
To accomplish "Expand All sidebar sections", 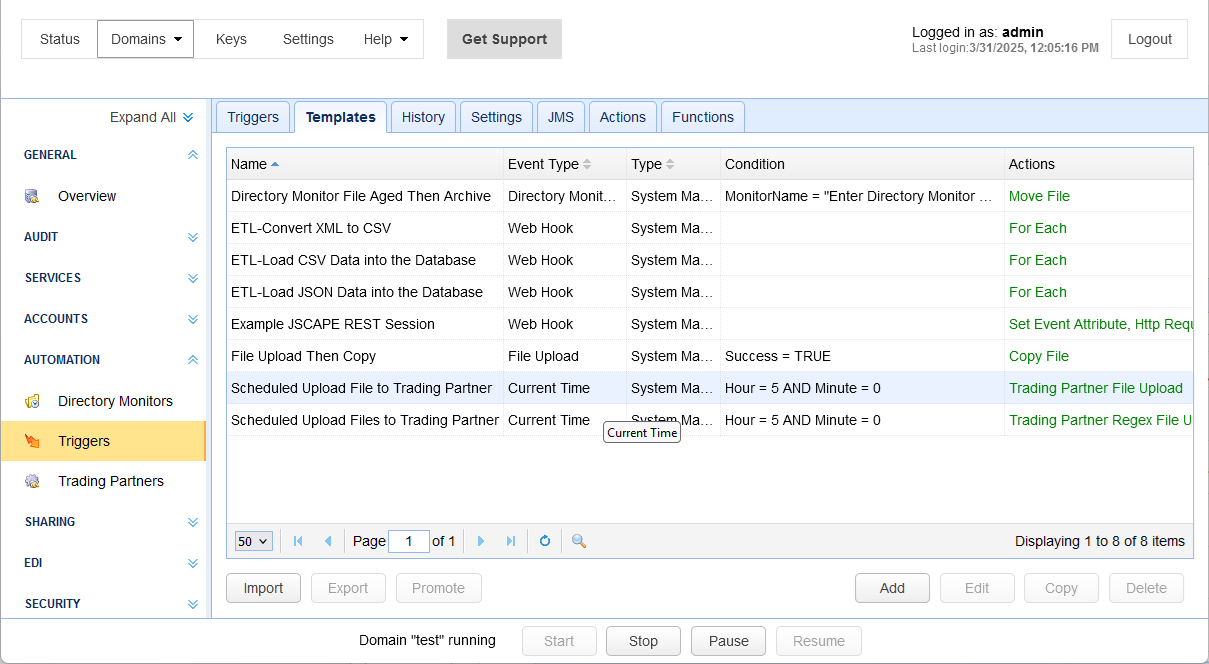I will [152, 117].
